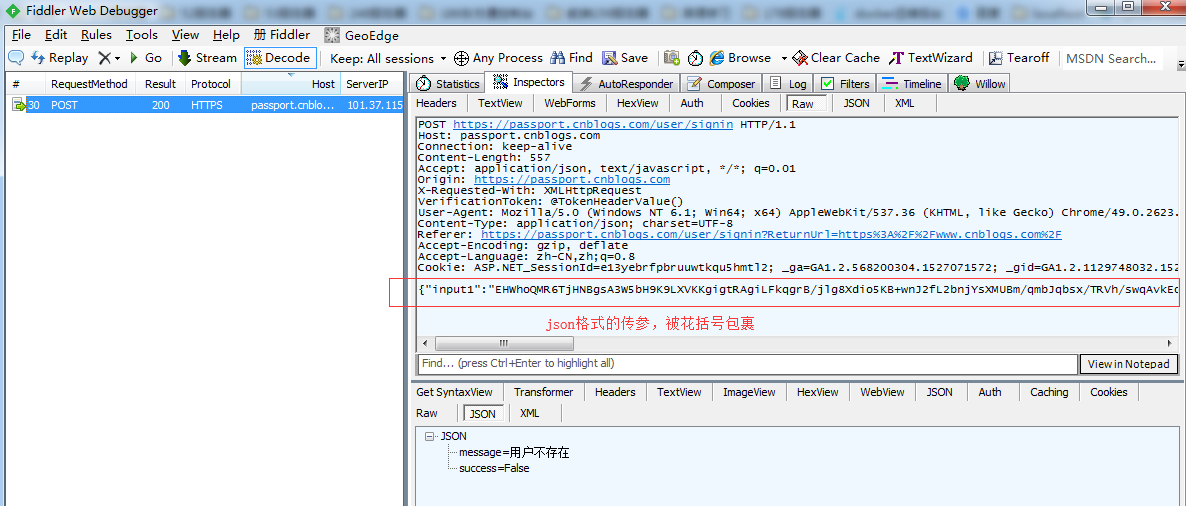The height and width of the screenshot is (506, 1186).
Task: Switch to the AutoResponder tab
Action: pos(626,83)
